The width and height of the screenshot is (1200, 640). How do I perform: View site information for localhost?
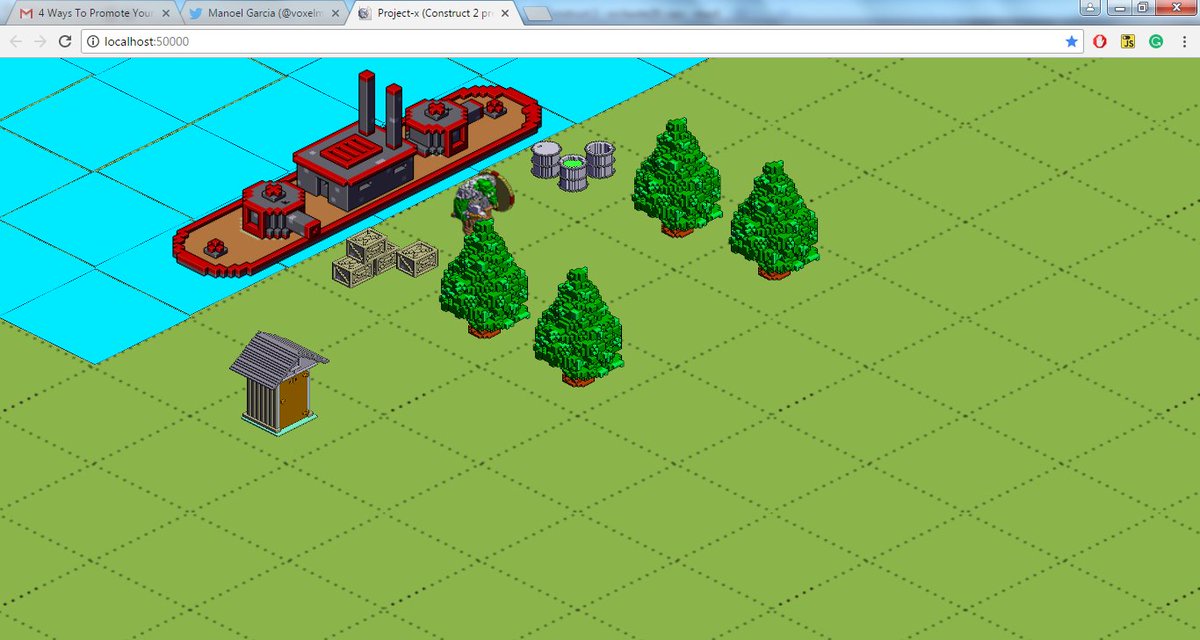(93, 42)
